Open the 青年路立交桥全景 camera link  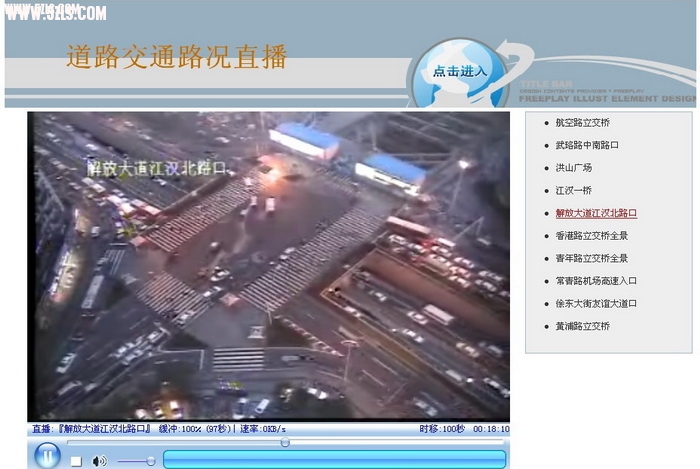pos(591,258)
